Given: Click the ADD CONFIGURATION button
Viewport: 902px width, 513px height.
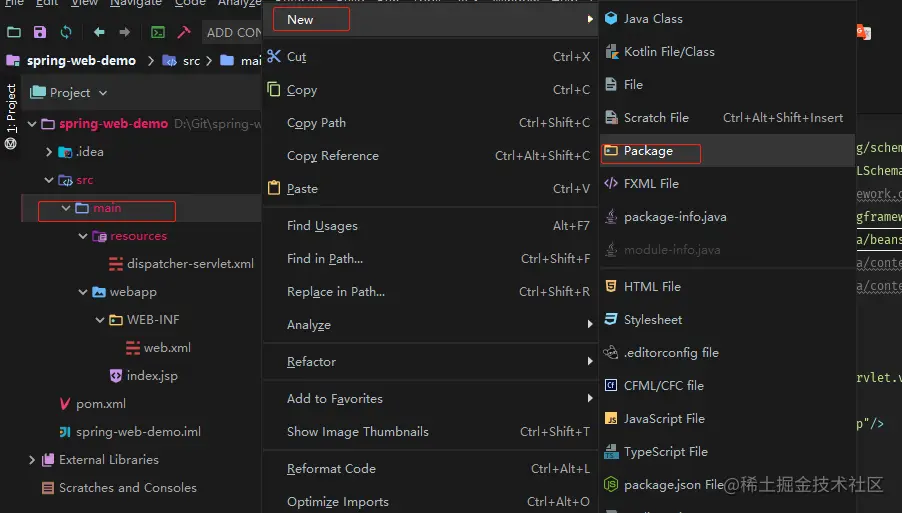Looking at the screenshot, I should pyautogui.click(x=234, y=33).
